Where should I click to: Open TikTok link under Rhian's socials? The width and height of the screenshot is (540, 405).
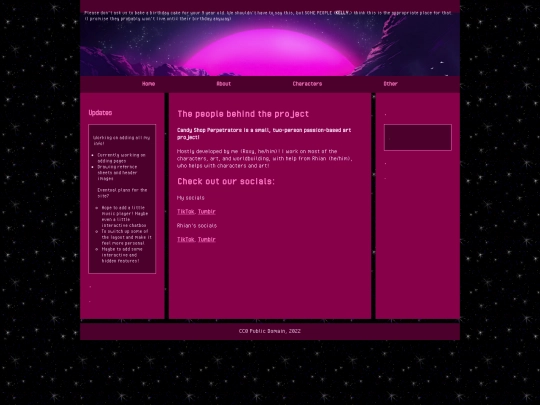[x=186, y=239]
